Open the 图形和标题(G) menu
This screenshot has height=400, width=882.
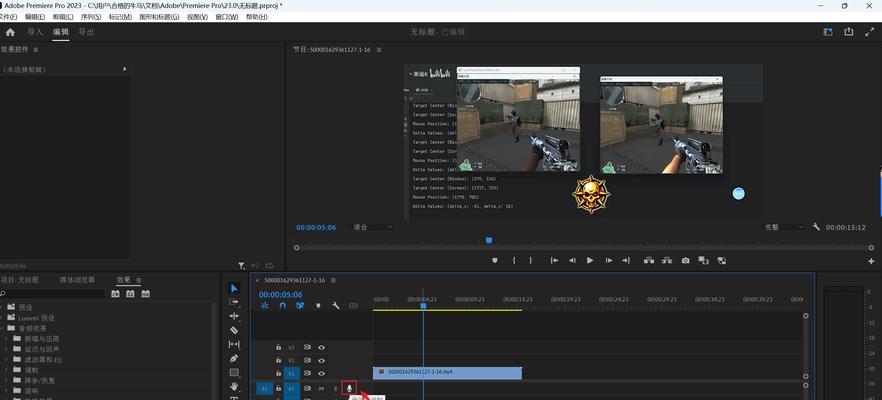point(159,17)
